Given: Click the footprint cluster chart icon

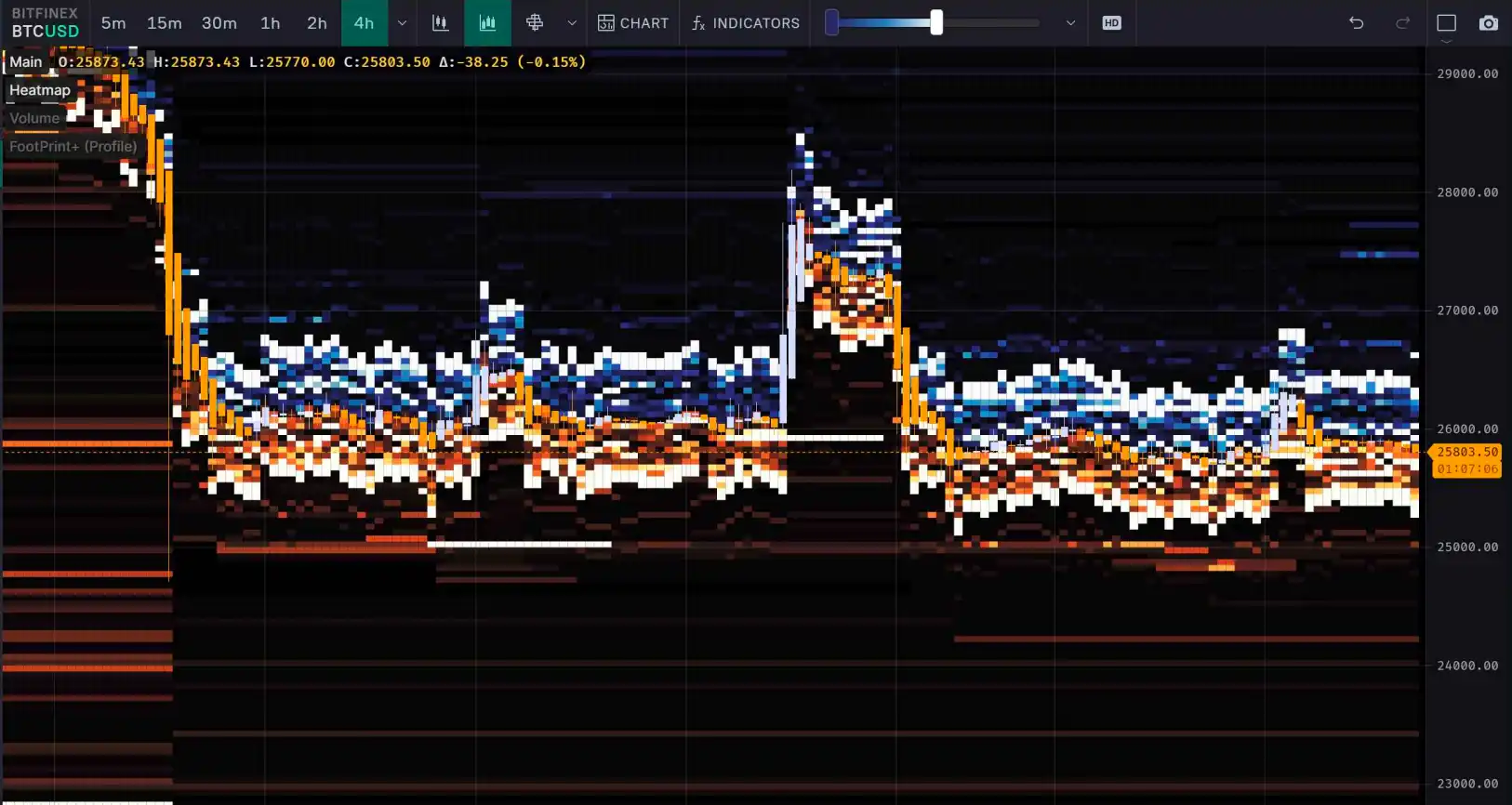Looking at the screenshot, I should click(535, 23).
